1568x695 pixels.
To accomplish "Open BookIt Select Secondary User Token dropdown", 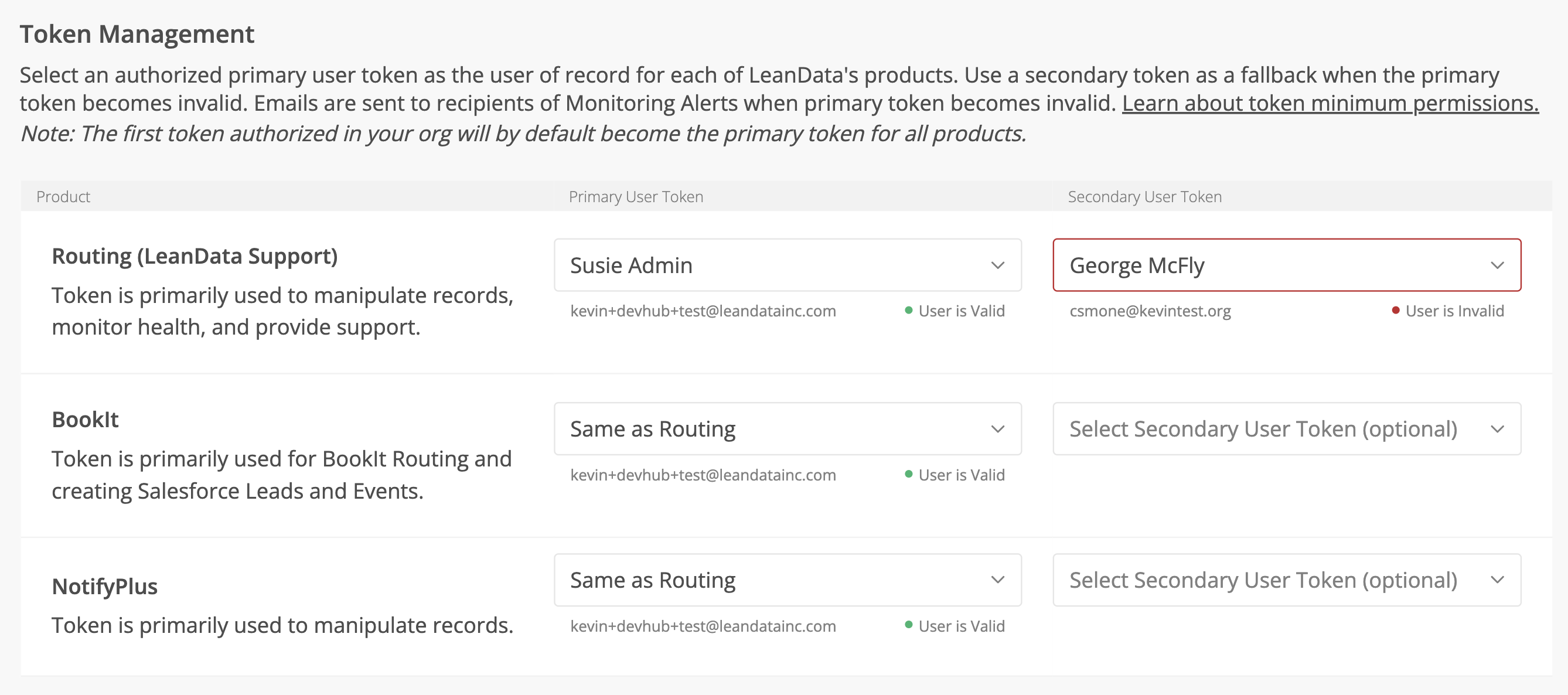I will (1287, 428).
